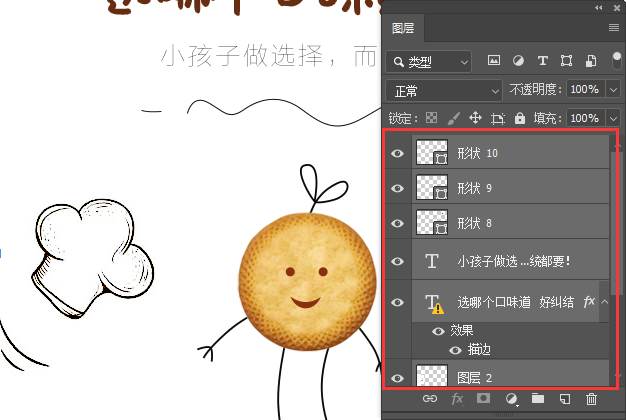Viewport: 626px width, 420px height.
Task: Hide the 选哪个口味道 text layer
Action: pos(397,302)
